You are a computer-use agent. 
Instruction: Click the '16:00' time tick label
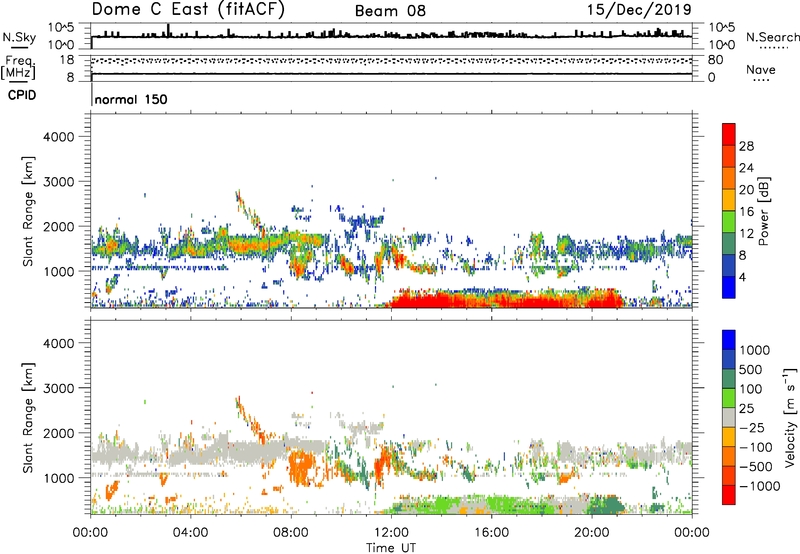point(491,533)
